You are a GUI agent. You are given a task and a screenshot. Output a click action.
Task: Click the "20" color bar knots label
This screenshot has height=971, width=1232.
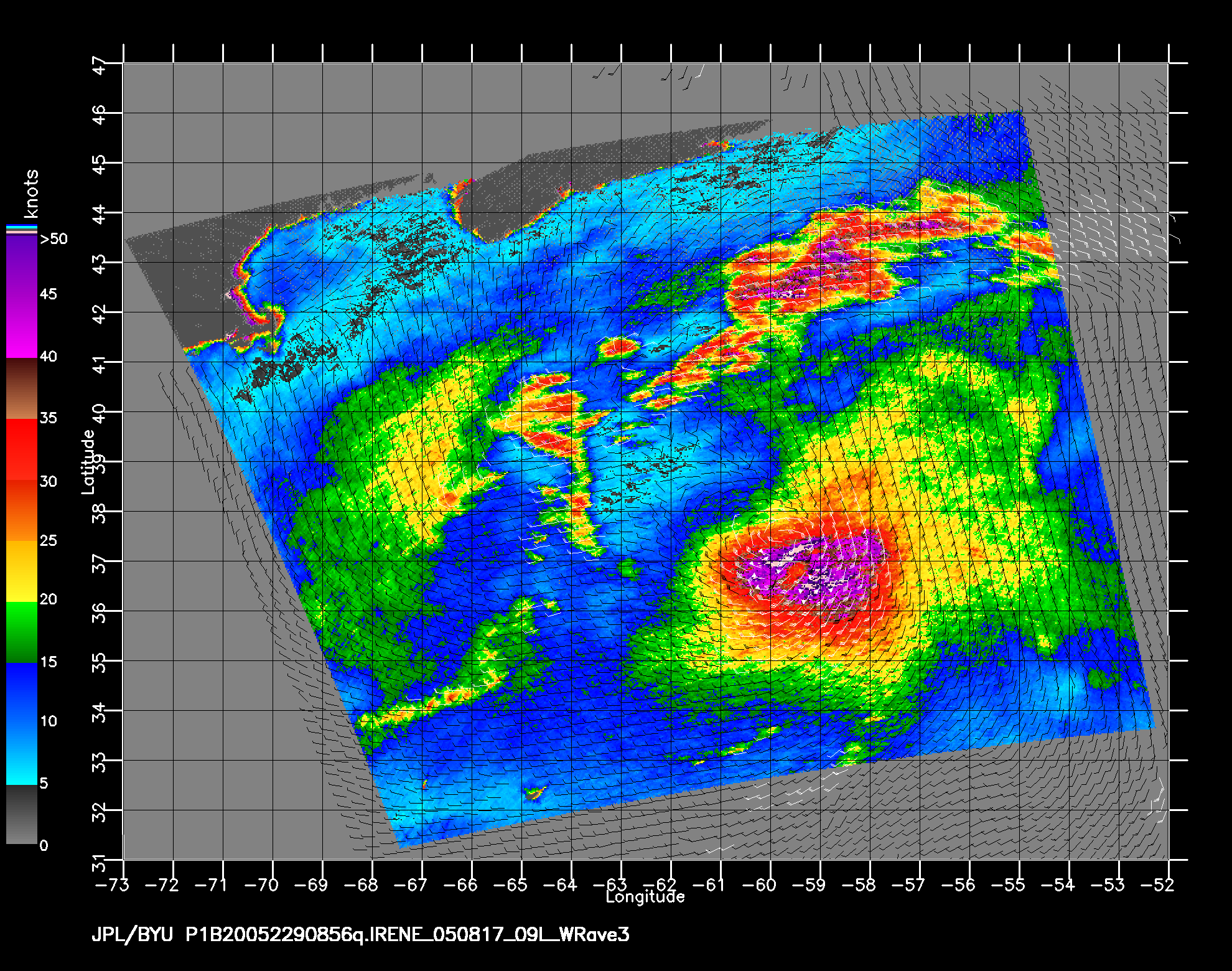(x=49, y=599)
